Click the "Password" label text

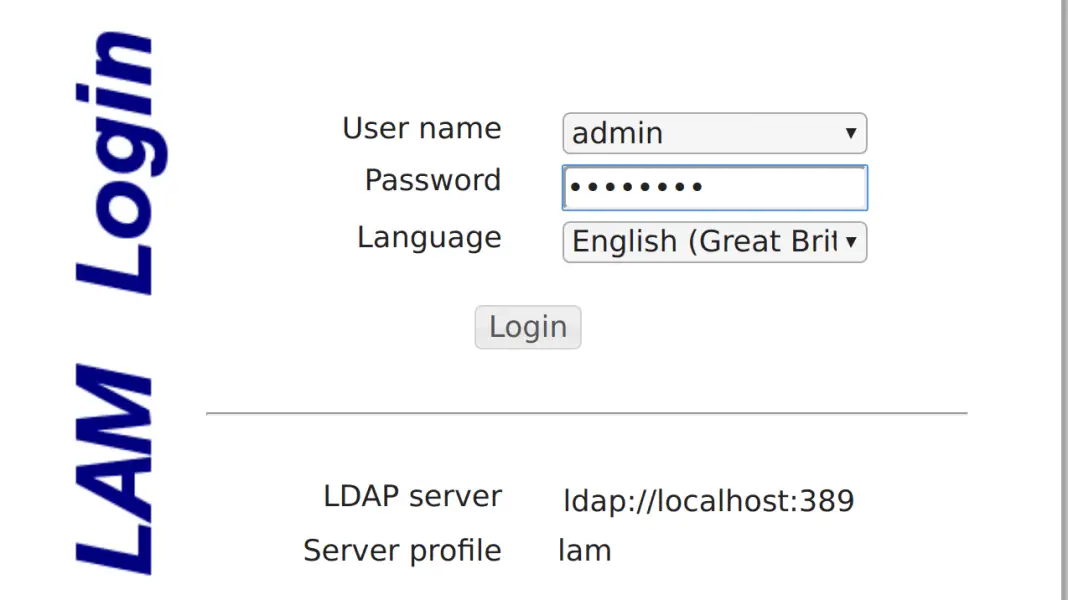click(x=432, y=180)
